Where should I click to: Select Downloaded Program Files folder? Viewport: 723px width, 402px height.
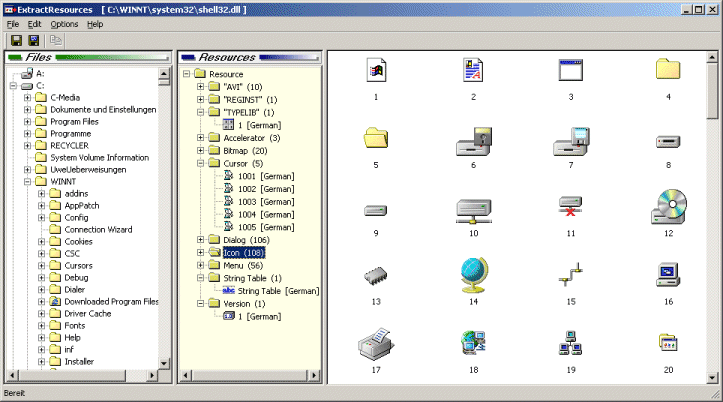(x=111, y=302)
